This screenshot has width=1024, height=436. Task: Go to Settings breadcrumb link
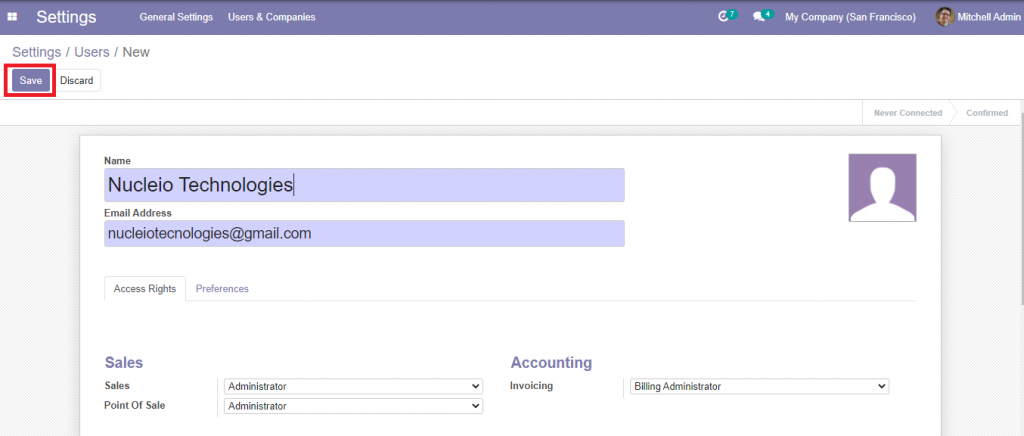click(x=37, y=52)
